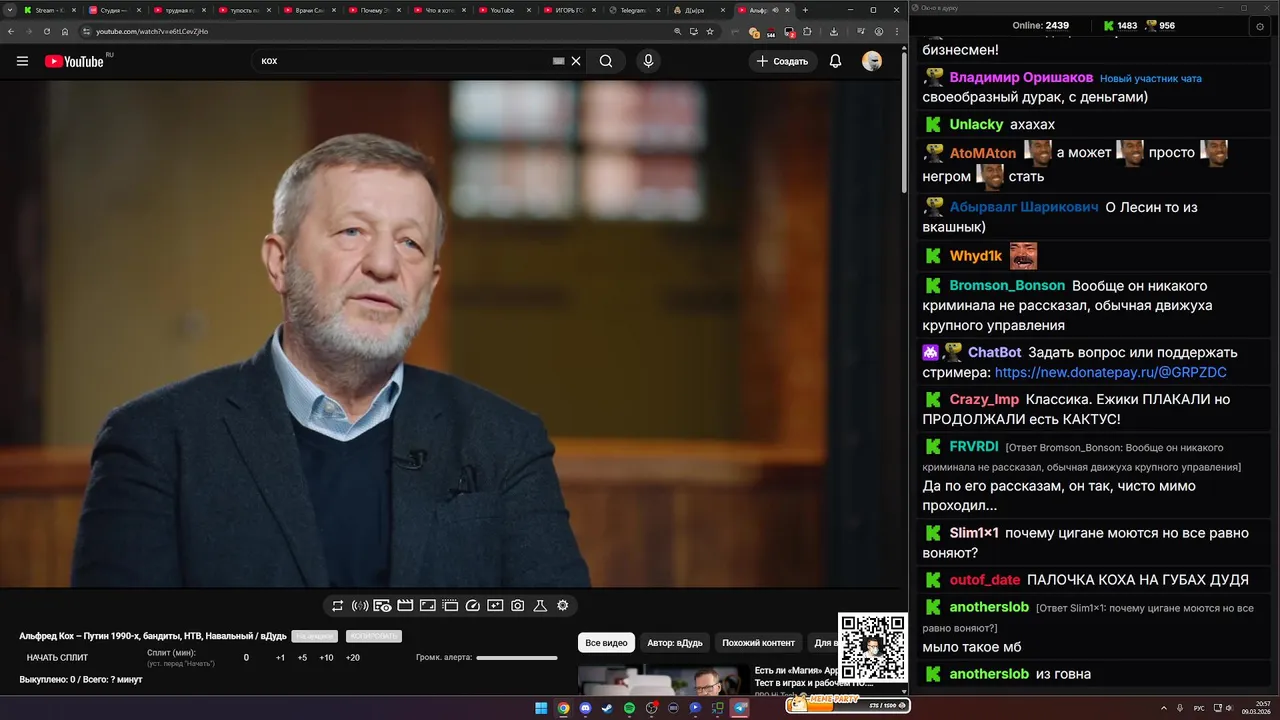
Task: Open Discord from the taskbar
Action: [585, 708]
